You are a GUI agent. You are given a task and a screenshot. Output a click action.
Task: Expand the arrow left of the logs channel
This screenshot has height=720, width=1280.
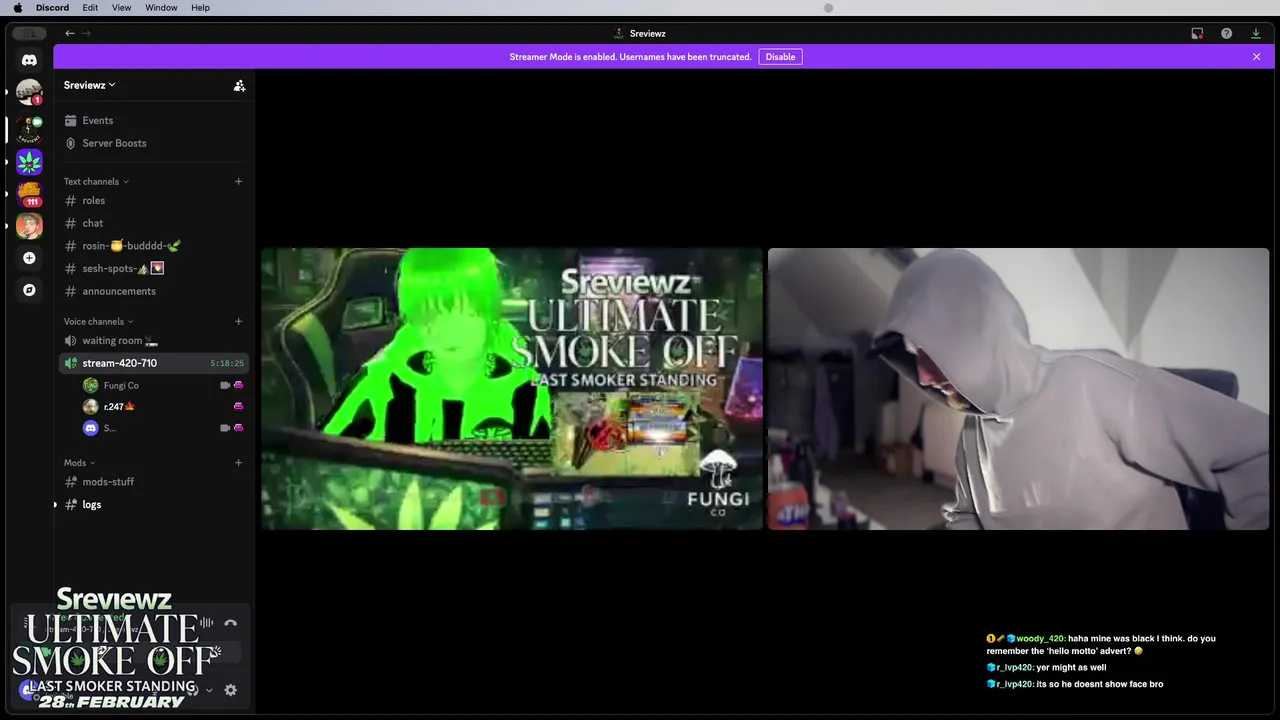(x=55, y=505)
